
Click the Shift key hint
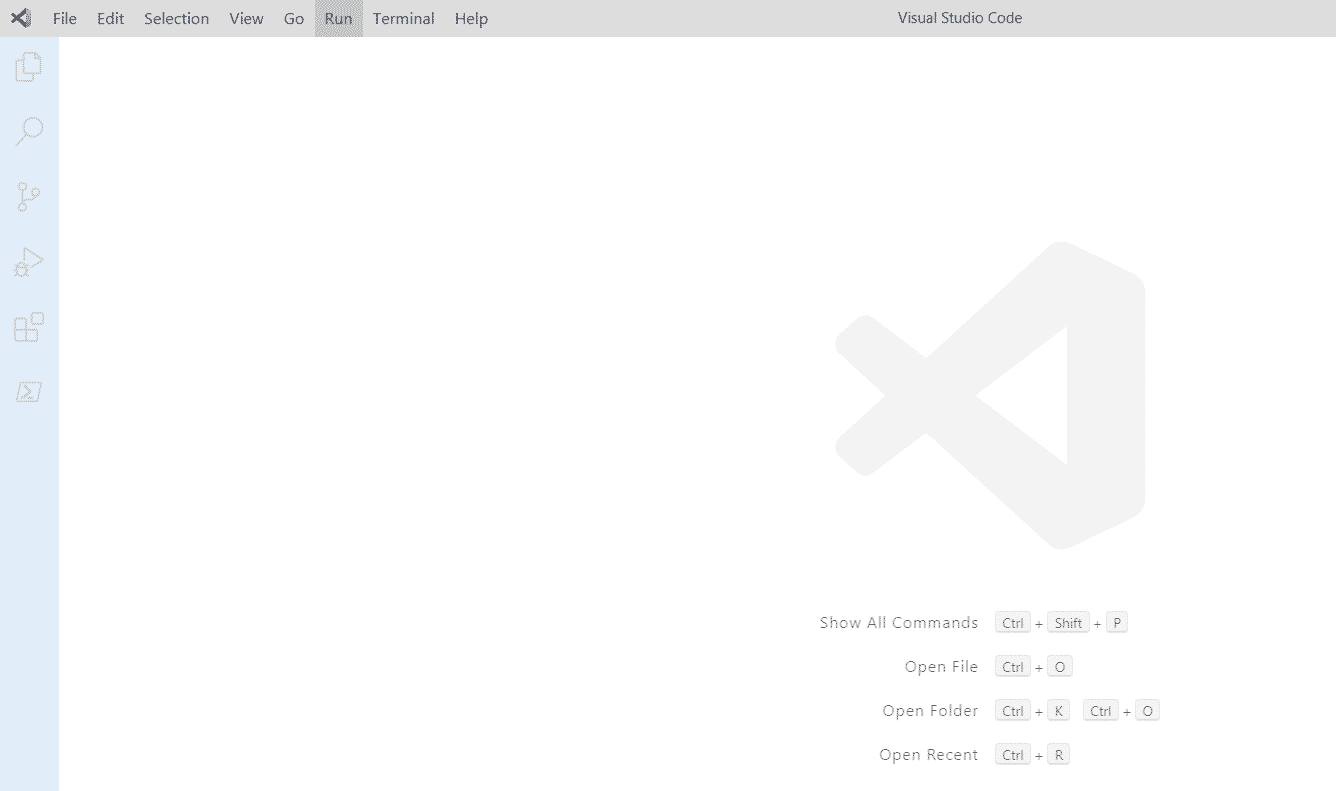pyautogui.click(x=1068, y=623)
